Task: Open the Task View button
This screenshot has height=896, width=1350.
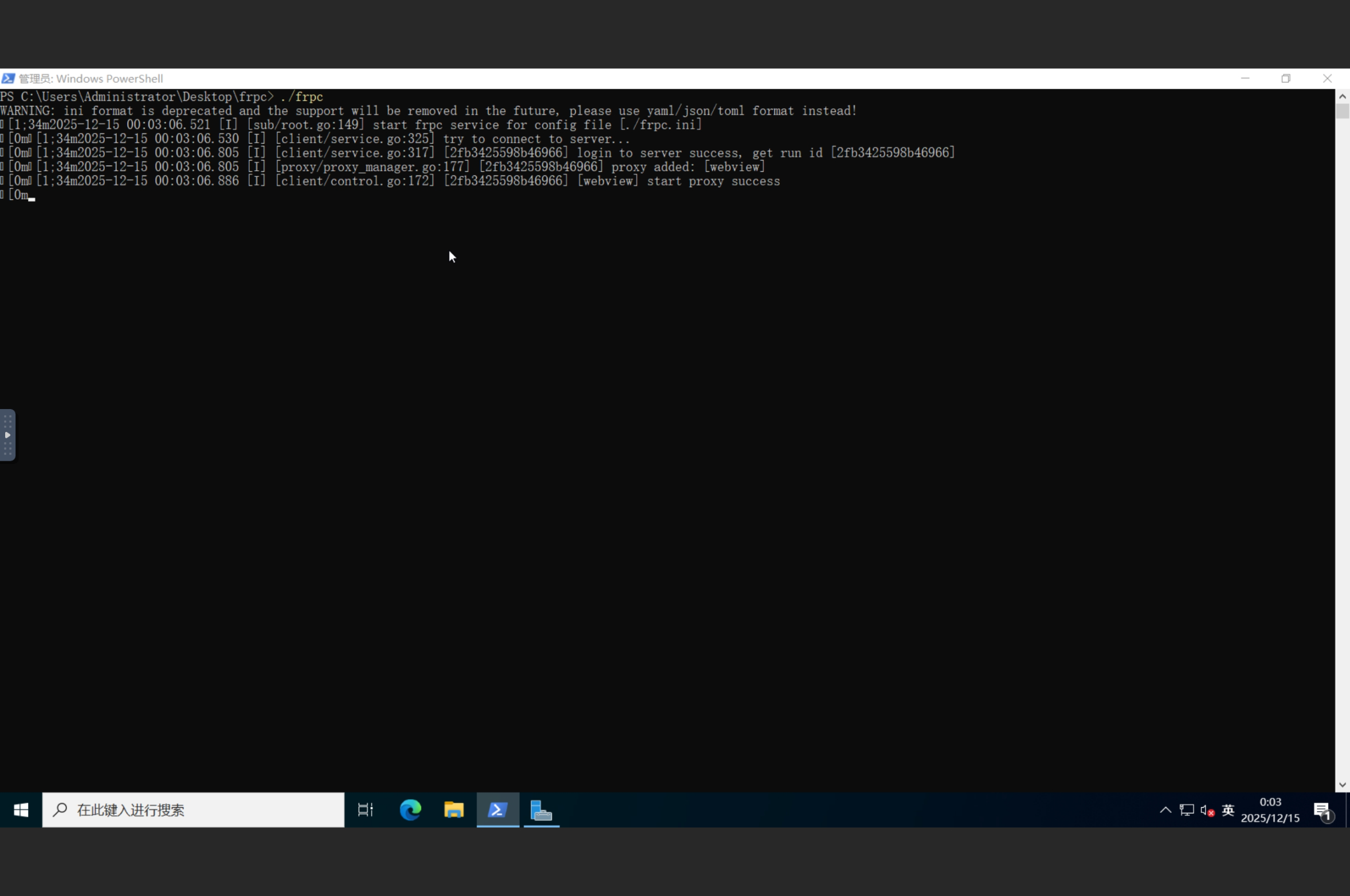Action: click(x=366, y=809)
